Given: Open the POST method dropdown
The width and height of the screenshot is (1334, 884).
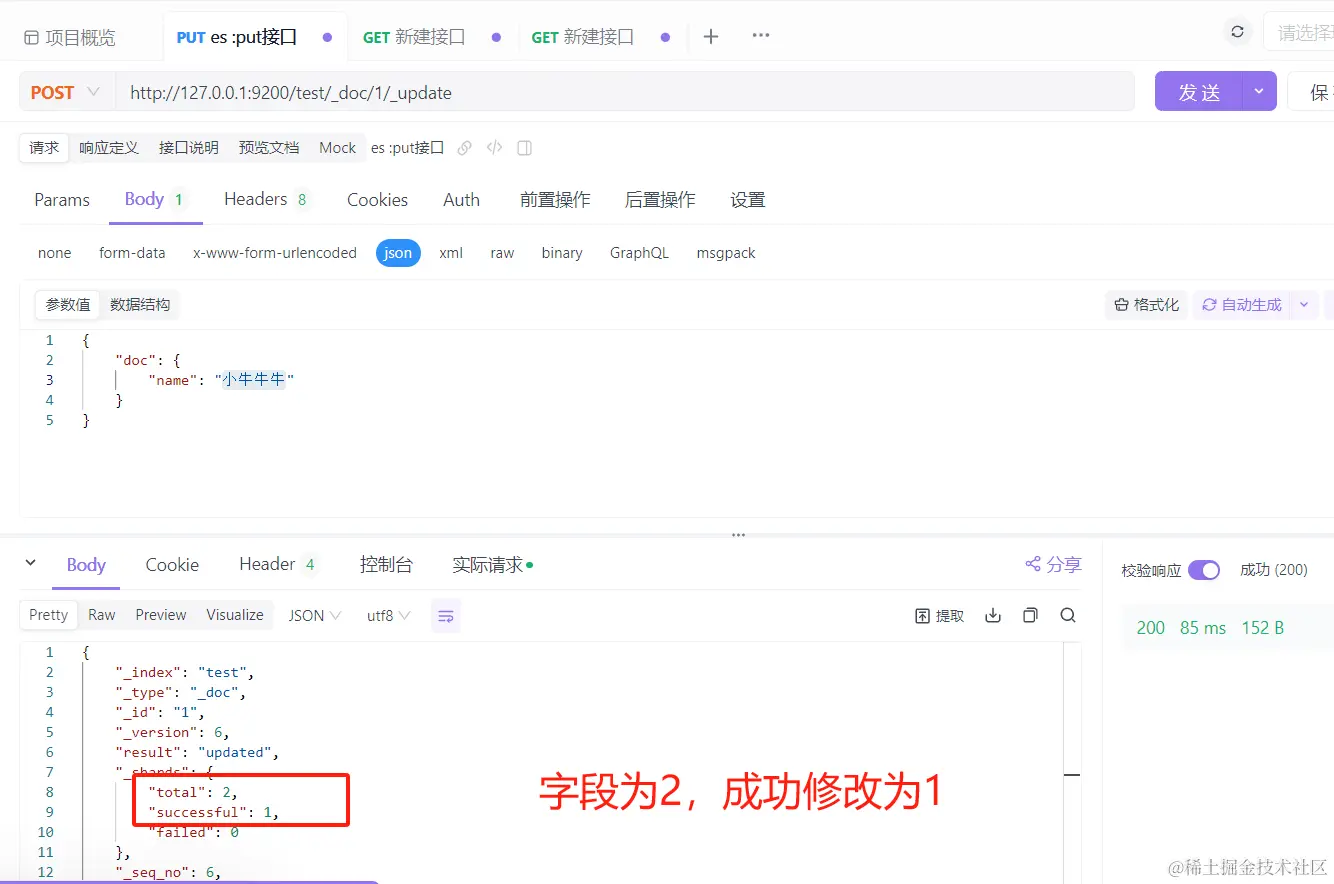Looking at the screenshot, I should point(66,92).
